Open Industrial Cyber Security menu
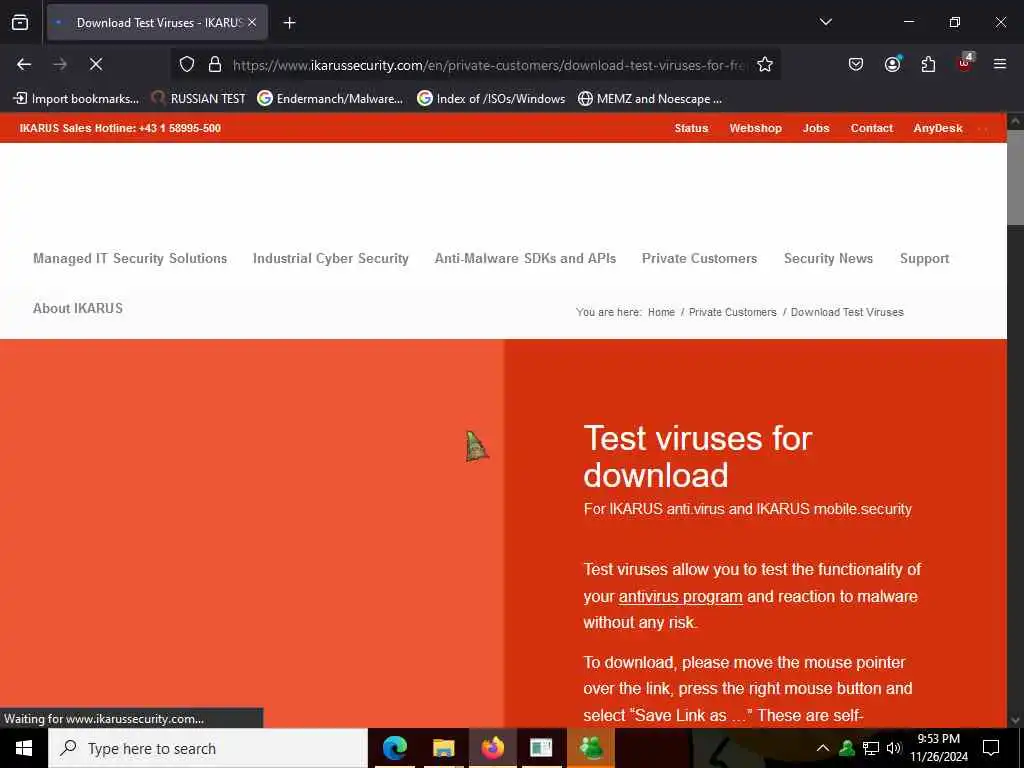Screen dimensions: 1024x768 coord(330,259)
